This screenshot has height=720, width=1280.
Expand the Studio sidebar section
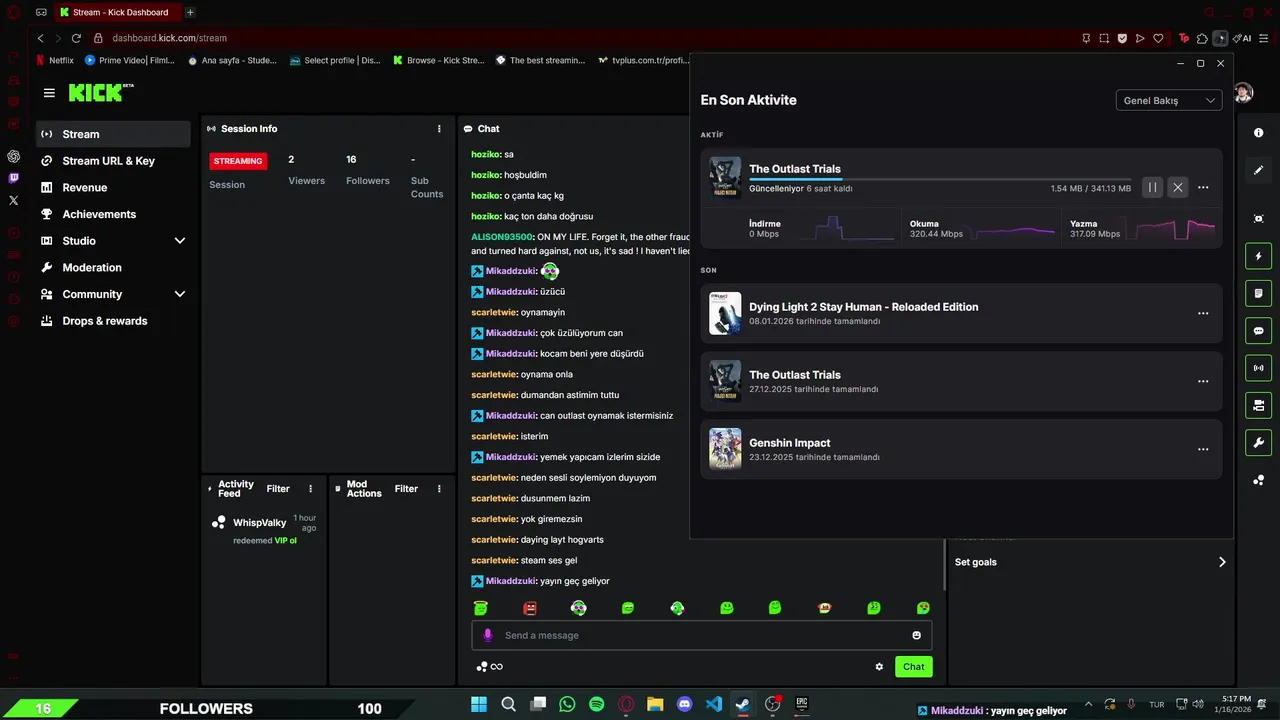180,241
